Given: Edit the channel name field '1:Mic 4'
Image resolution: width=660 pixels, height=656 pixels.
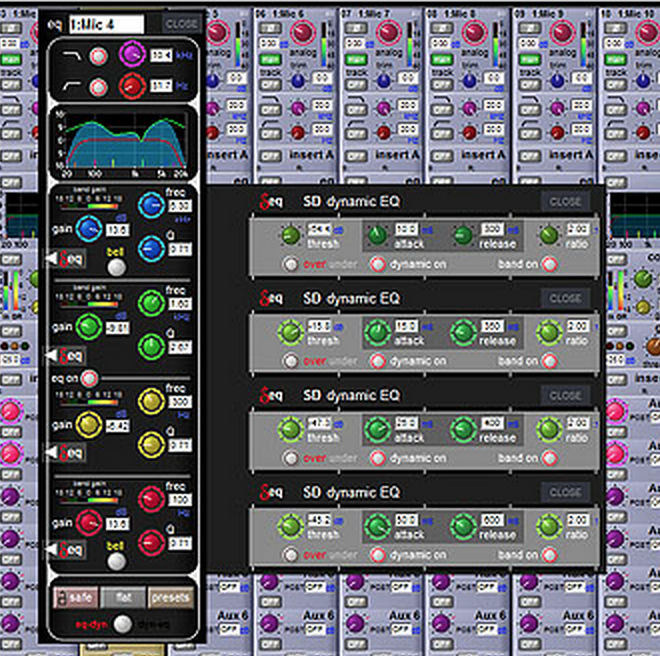Looking at the screenshot, I should pyautogui.click(x=106, y=24).
